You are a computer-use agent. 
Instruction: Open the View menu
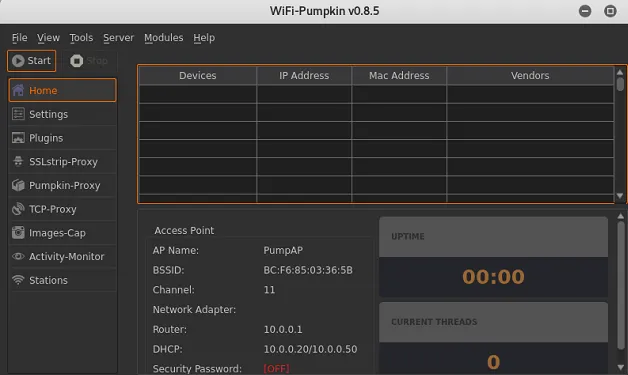click(48, 38)
